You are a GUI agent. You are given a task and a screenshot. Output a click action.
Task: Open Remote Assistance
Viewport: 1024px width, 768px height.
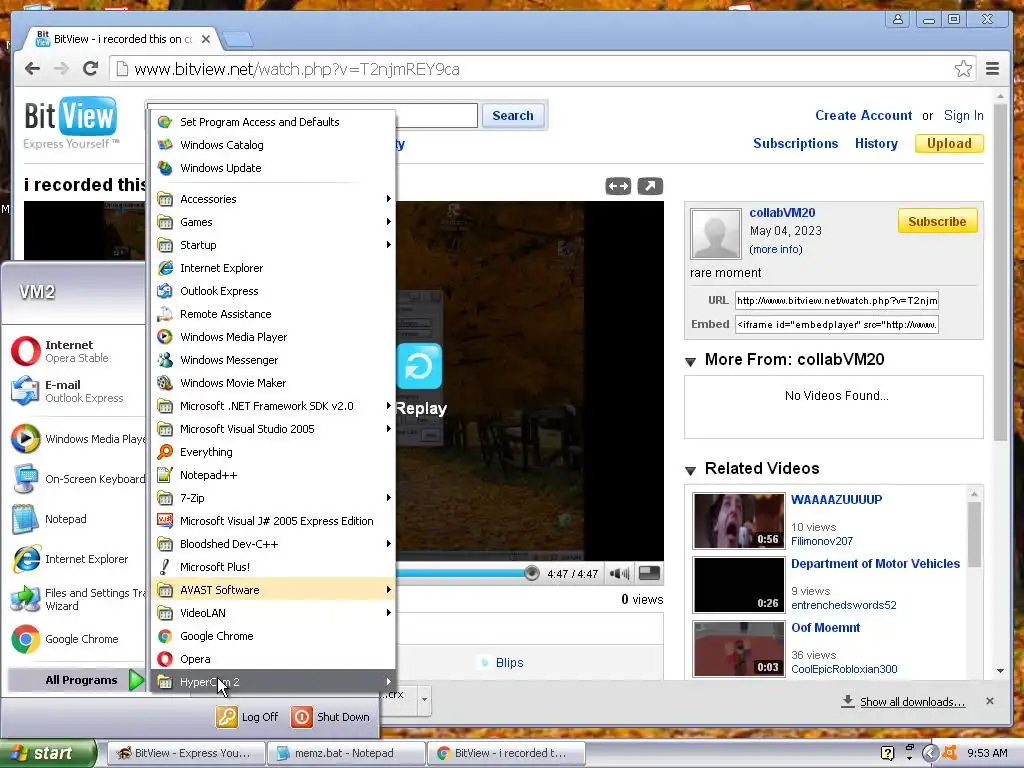pos(274,314)
